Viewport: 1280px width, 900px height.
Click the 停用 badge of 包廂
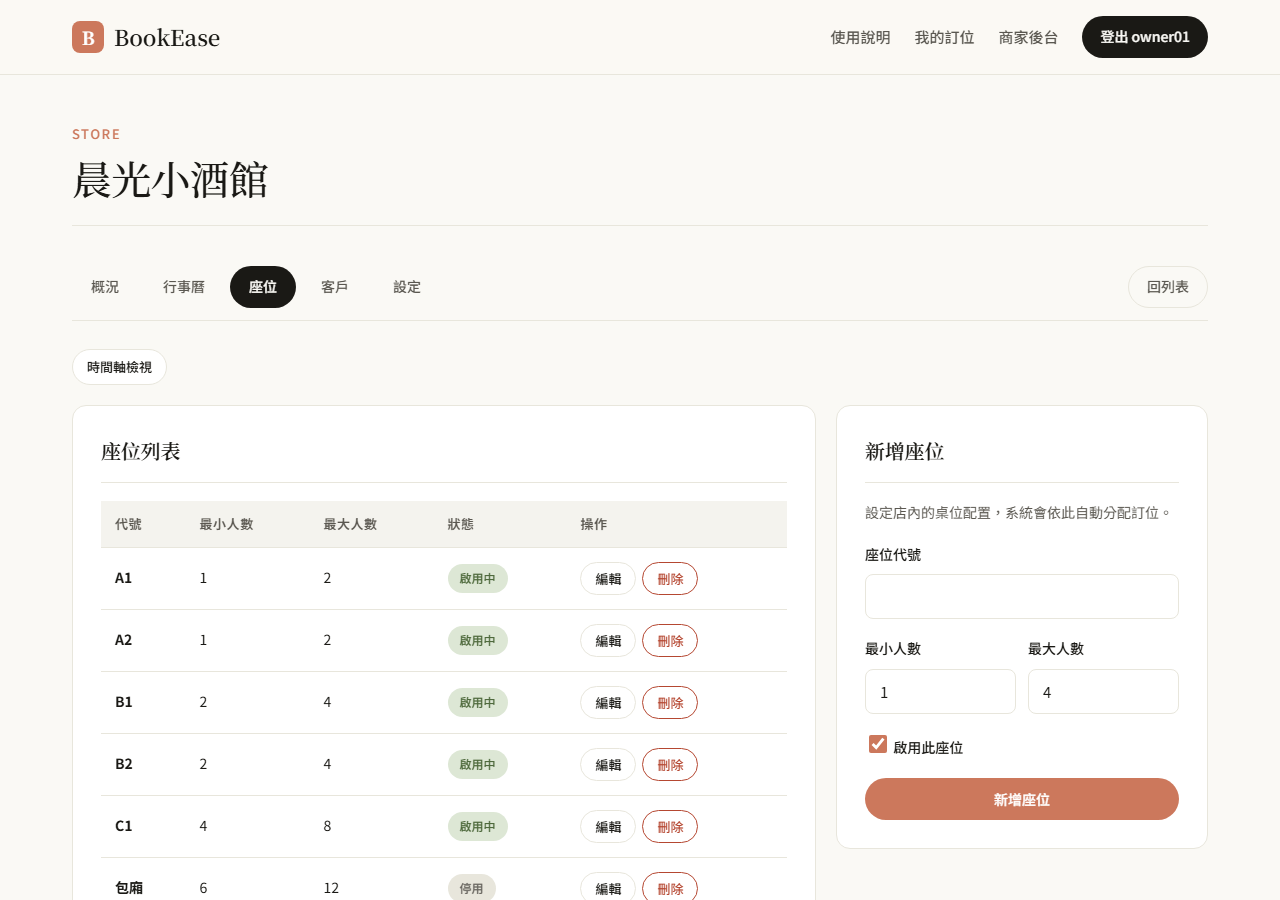(x=472, y=888)
